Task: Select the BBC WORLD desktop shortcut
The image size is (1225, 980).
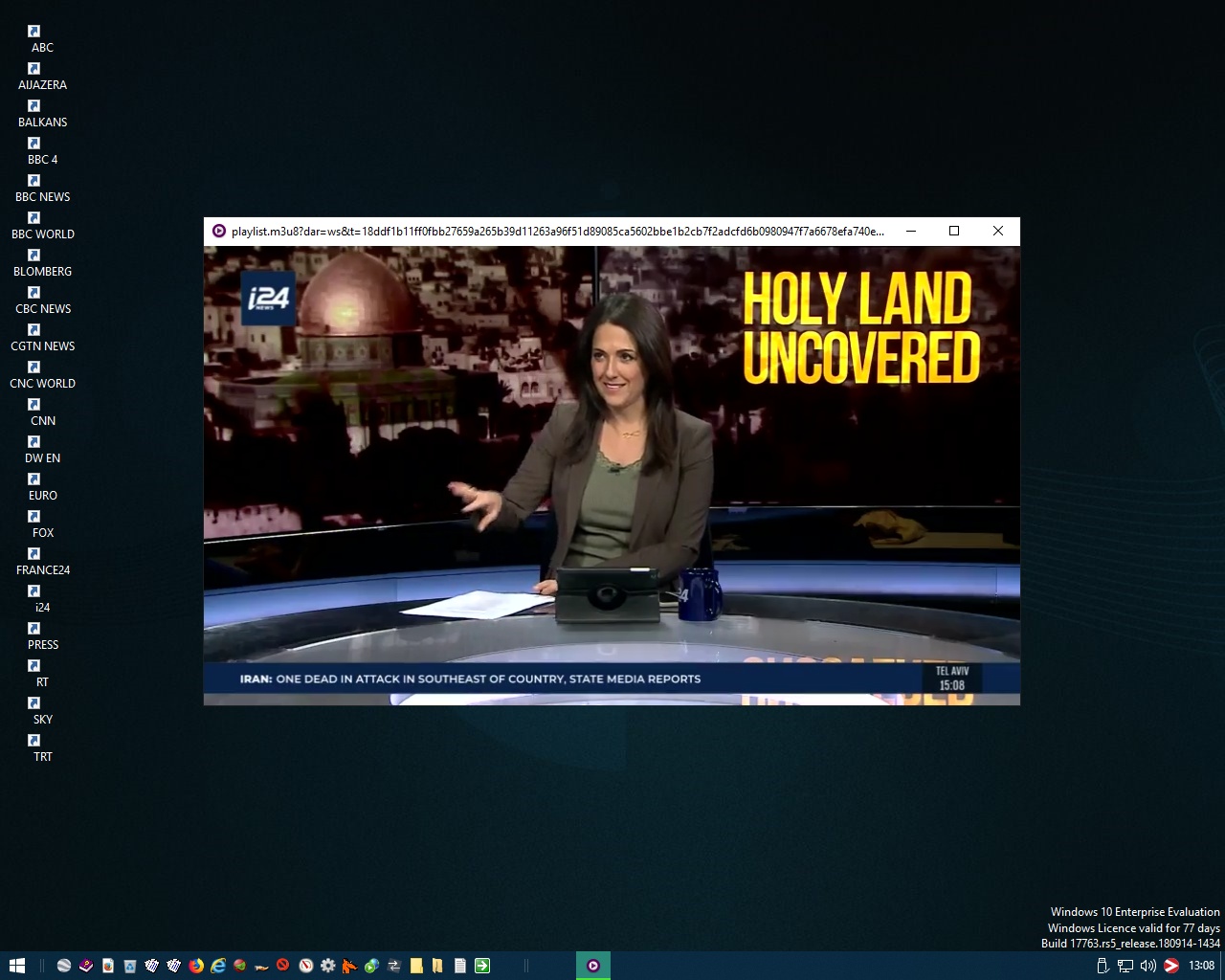Action: (x=42, y=226)
